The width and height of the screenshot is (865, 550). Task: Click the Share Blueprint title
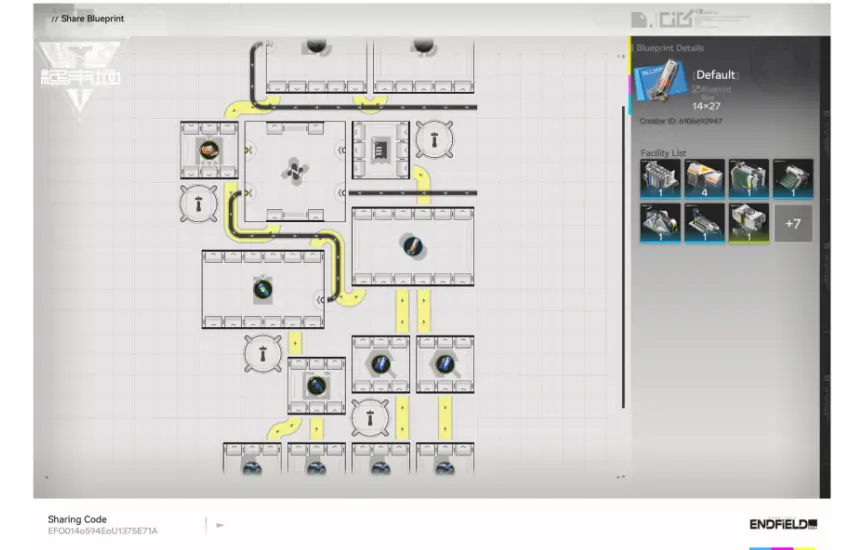click(x=92, y=18)
